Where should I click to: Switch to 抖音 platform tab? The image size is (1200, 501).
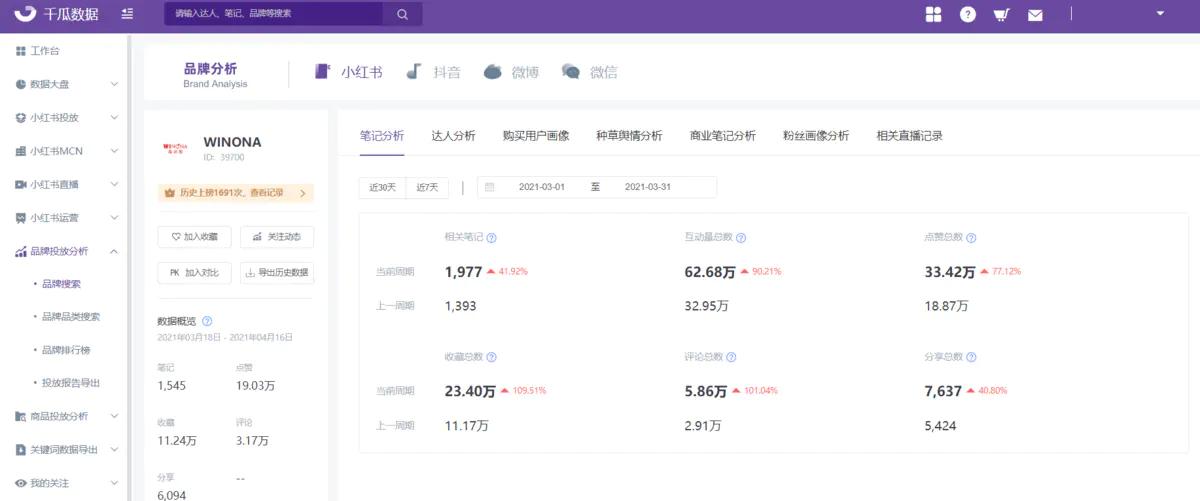tap(433, 72)
